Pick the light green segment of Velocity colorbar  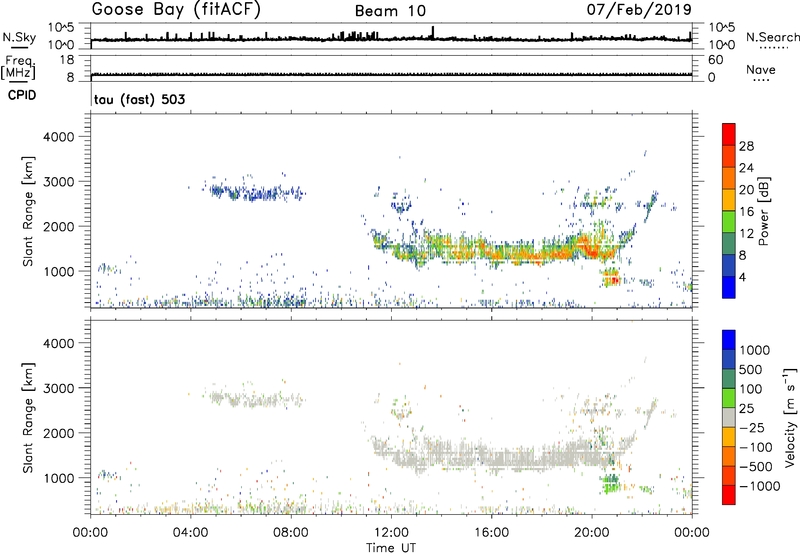(729, 398)
